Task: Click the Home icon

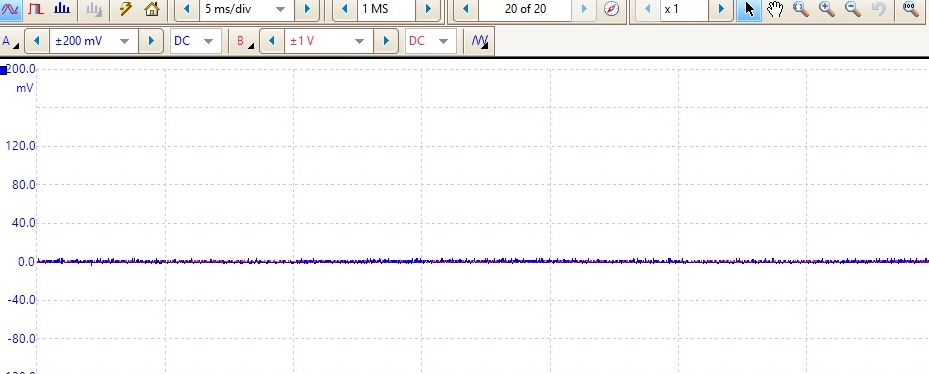Action: (x=152, y=9)
